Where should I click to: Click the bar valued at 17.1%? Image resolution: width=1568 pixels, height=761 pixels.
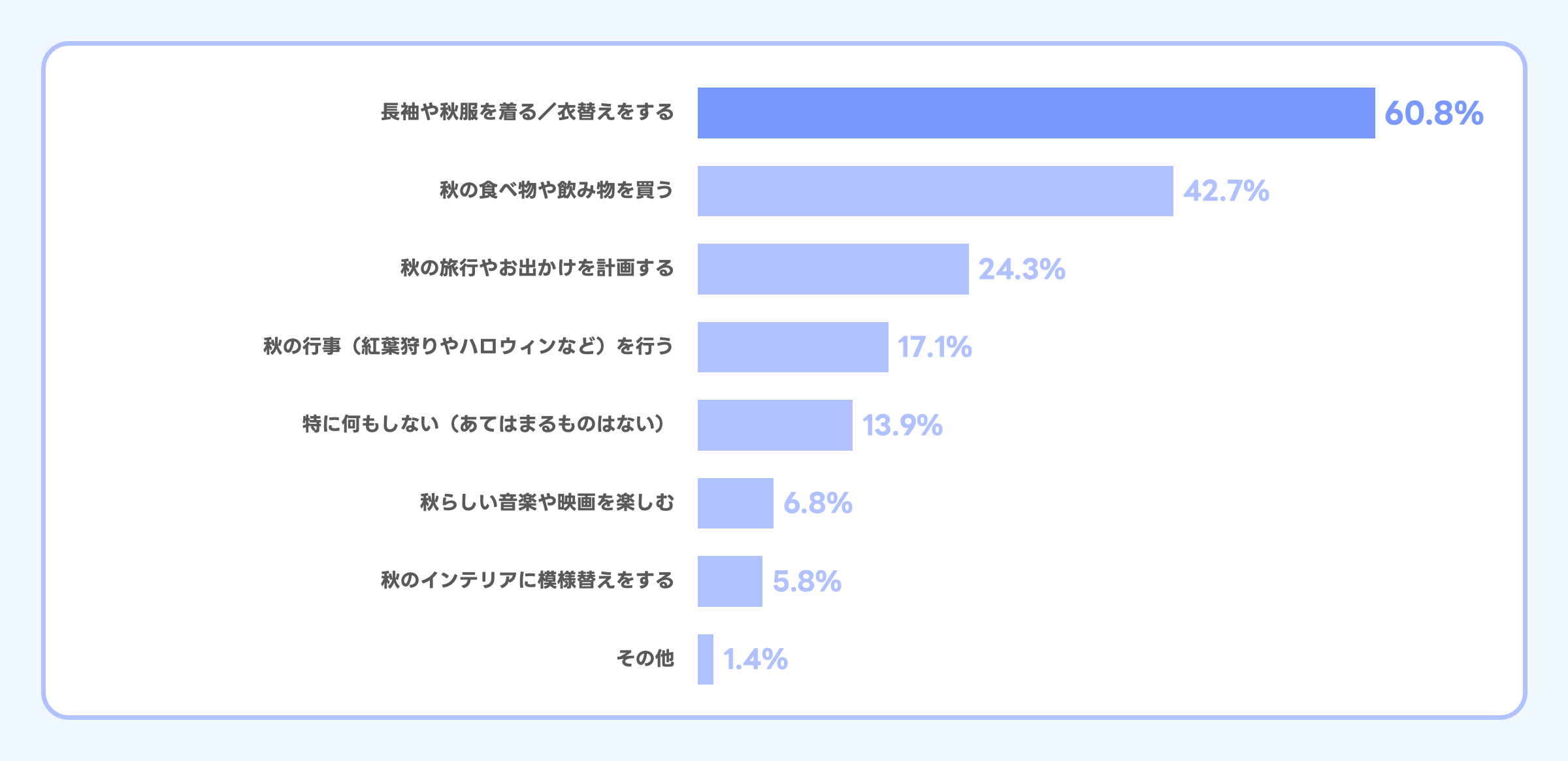792,347
